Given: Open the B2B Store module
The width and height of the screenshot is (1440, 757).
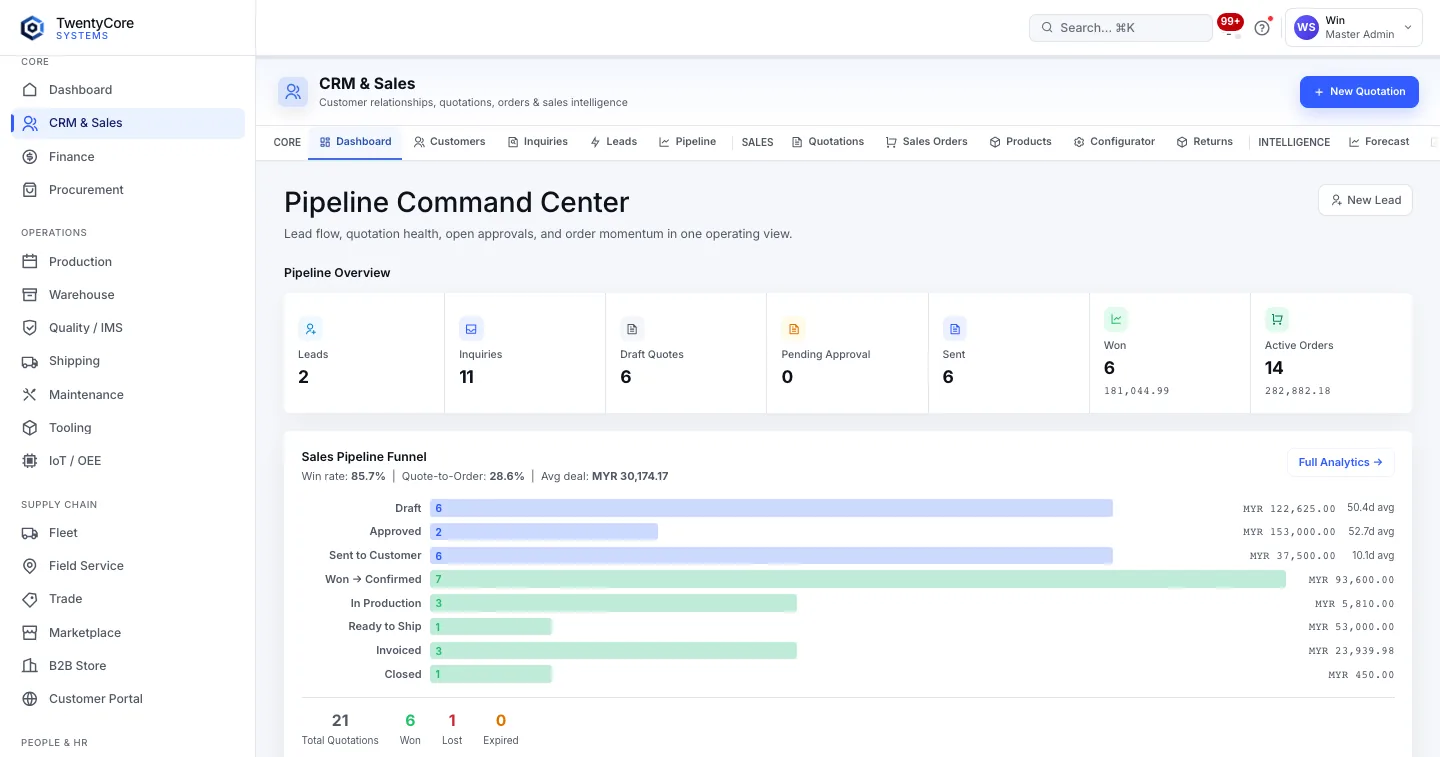Looking at the screenshot, I should click(128, 666).
